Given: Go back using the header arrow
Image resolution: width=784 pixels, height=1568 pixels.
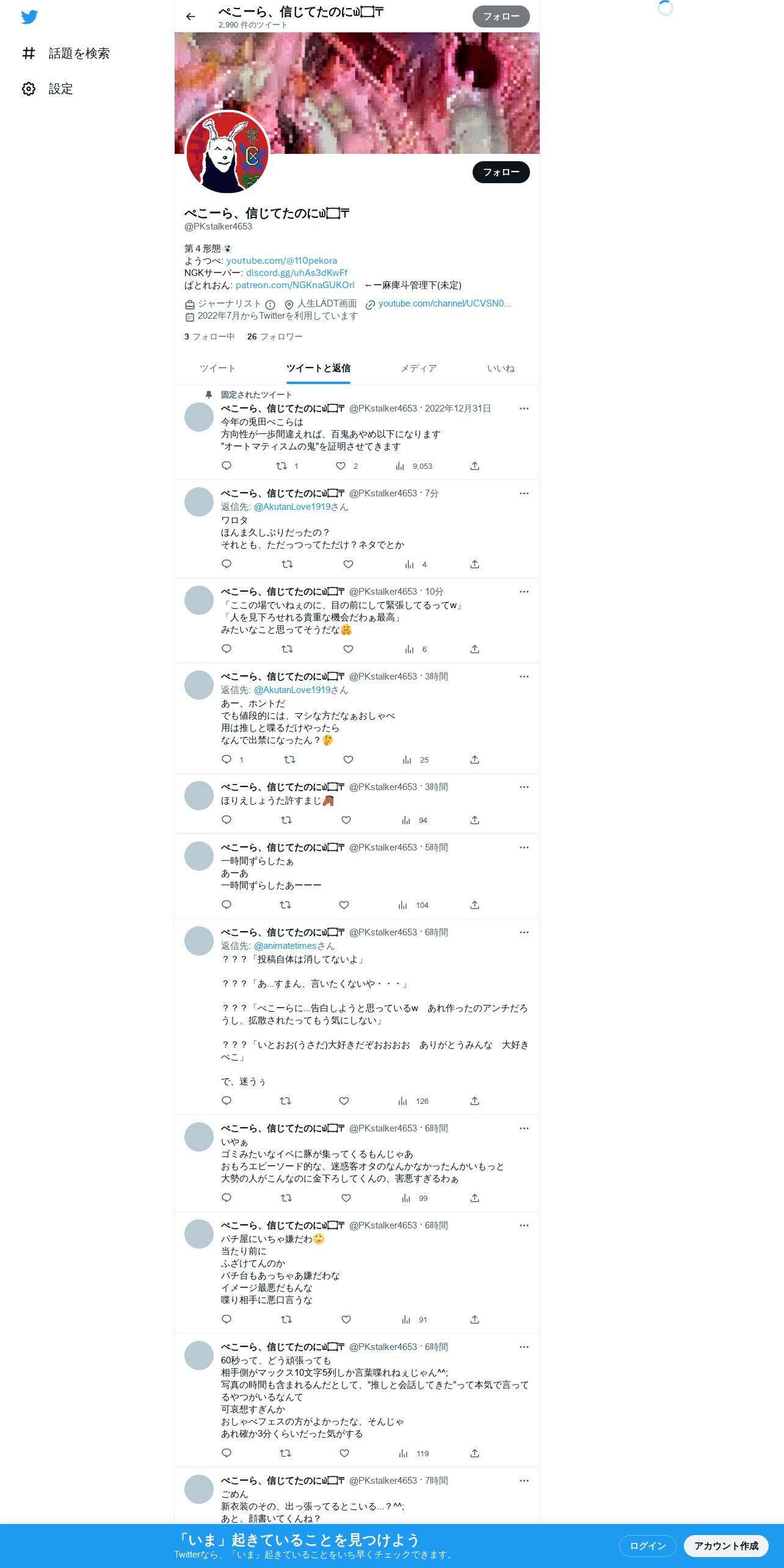Looking at the screenshot, I should coord(191,16).
